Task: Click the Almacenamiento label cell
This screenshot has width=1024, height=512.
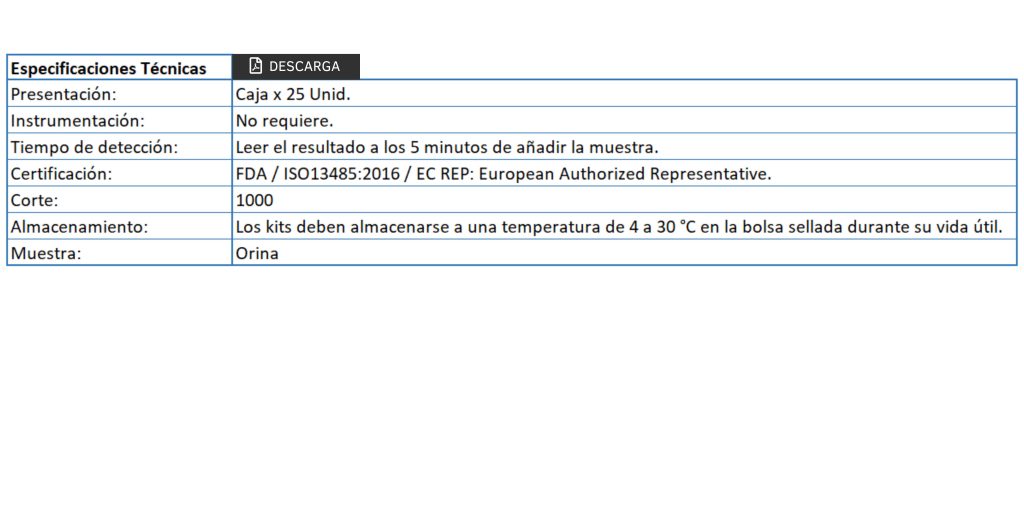Action: click(120, 227)
